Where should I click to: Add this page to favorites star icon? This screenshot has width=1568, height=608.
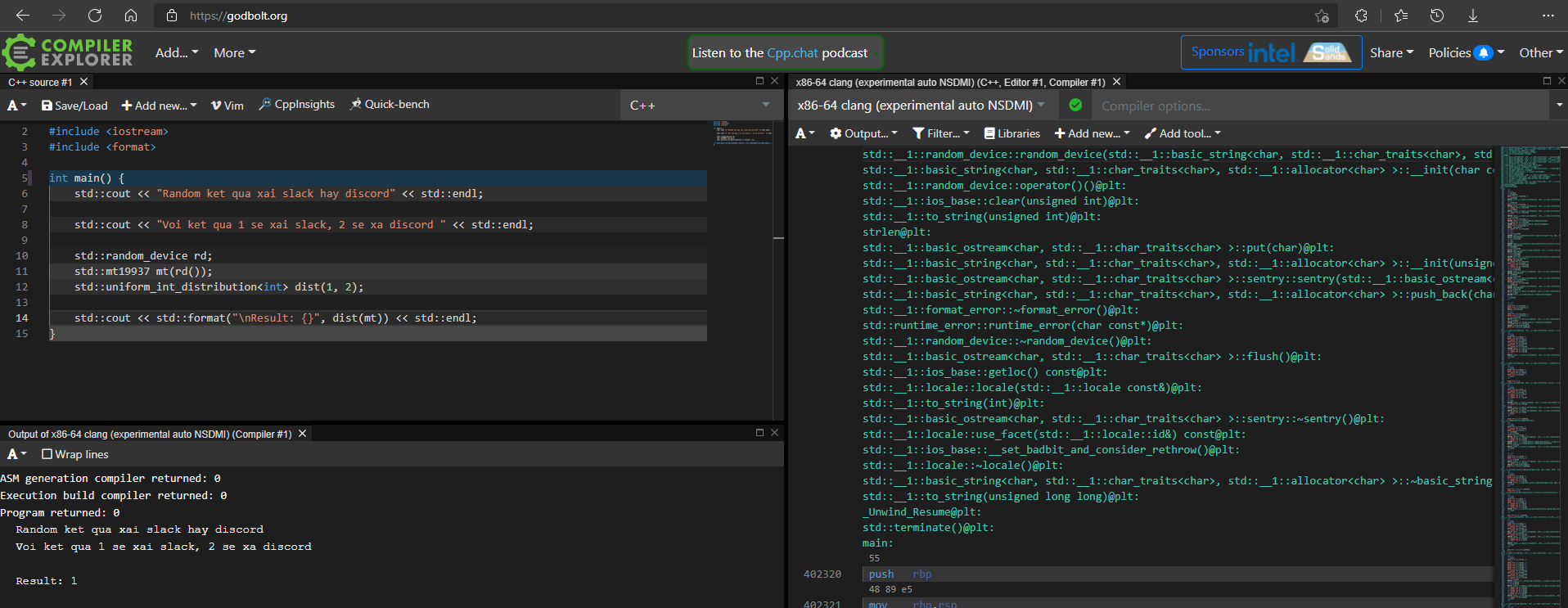coord(1322,16)
